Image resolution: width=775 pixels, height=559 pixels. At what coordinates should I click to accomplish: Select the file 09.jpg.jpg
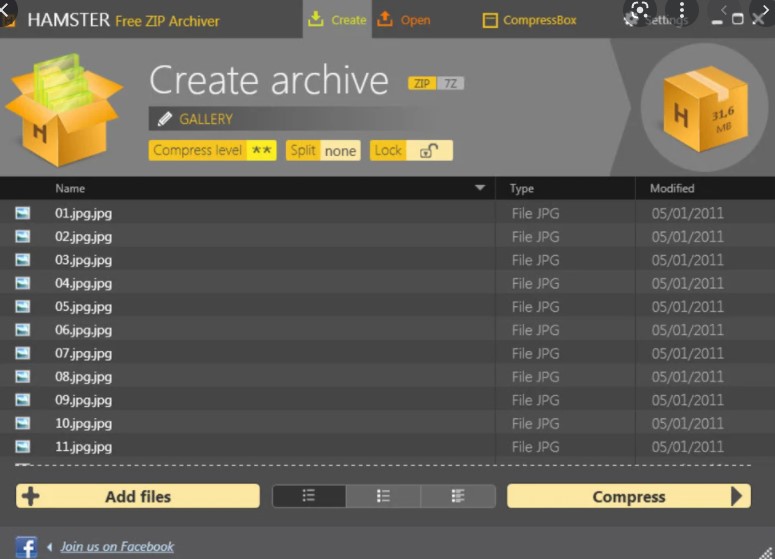point(83,400)
